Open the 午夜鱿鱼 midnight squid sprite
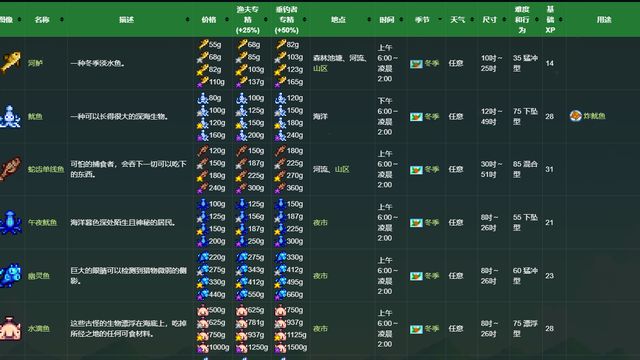 point(11,222)
